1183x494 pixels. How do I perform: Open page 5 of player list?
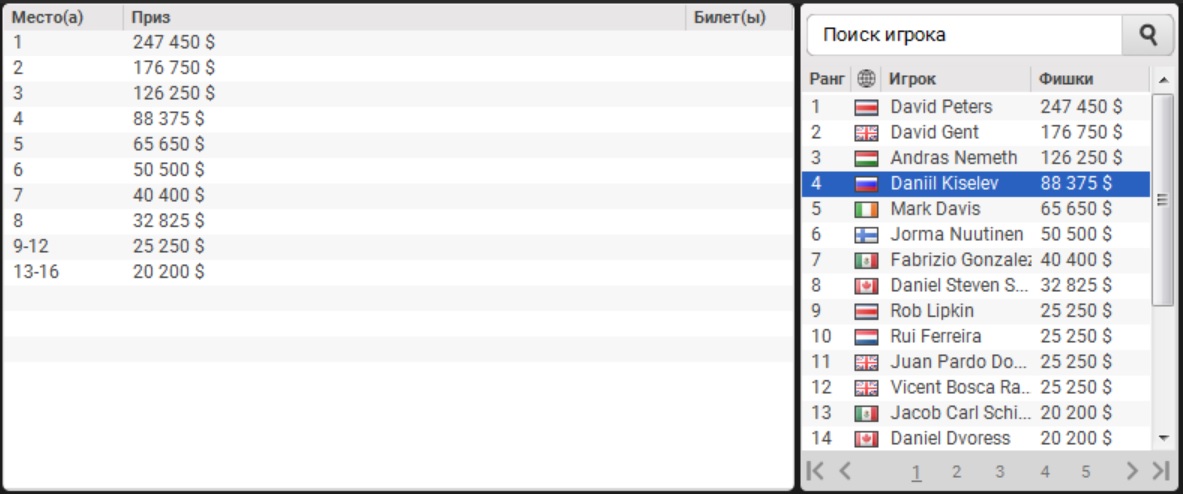tap(1086, 472)
